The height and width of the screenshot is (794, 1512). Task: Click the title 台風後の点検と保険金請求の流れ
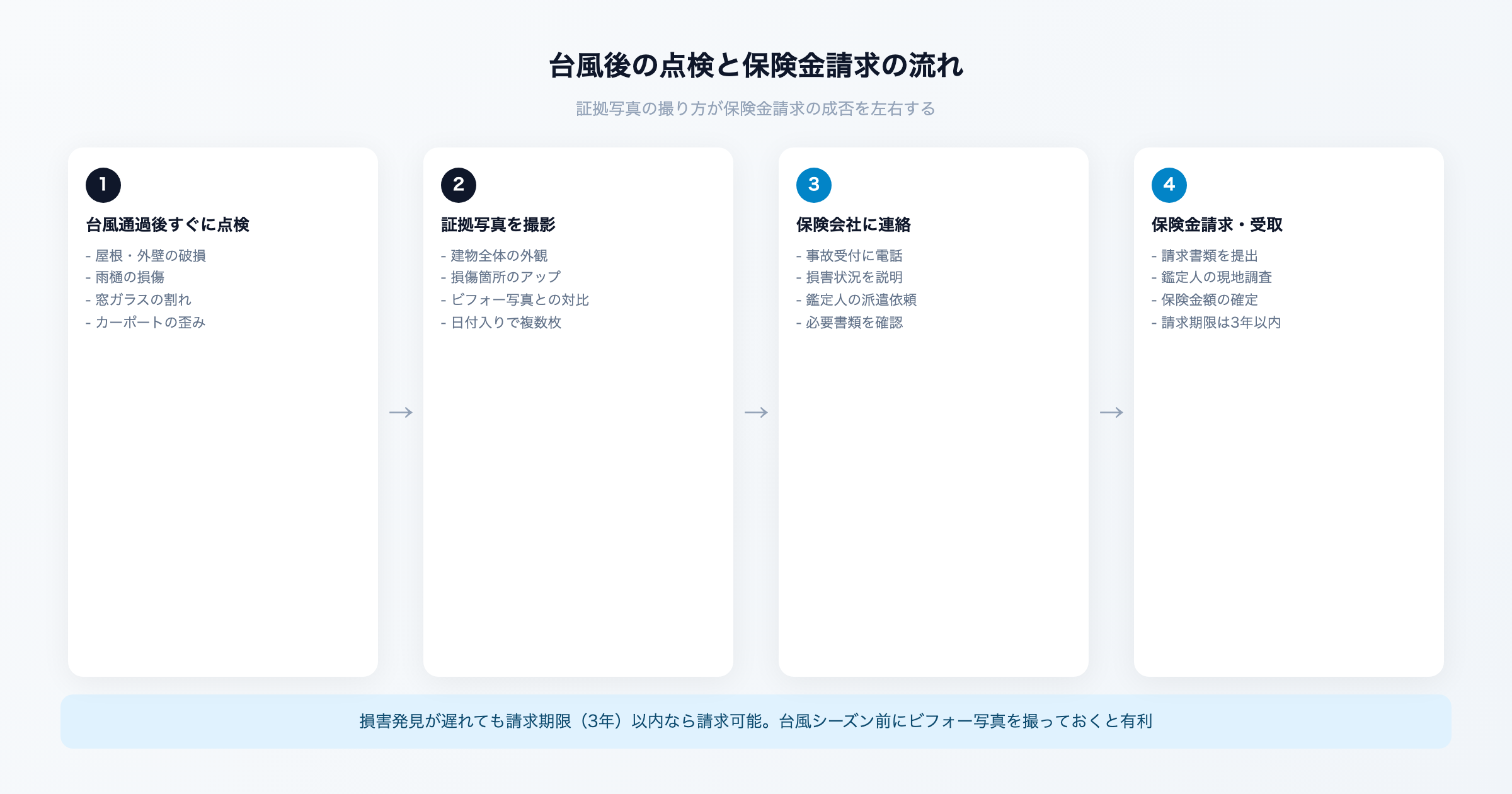[x=756, y=66]
